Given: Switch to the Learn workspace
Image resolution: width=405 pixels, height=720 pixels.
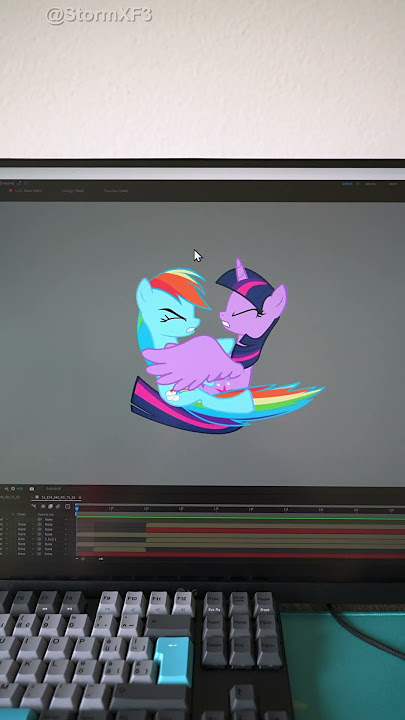Looking at the screenshot, I should point(393,184).
